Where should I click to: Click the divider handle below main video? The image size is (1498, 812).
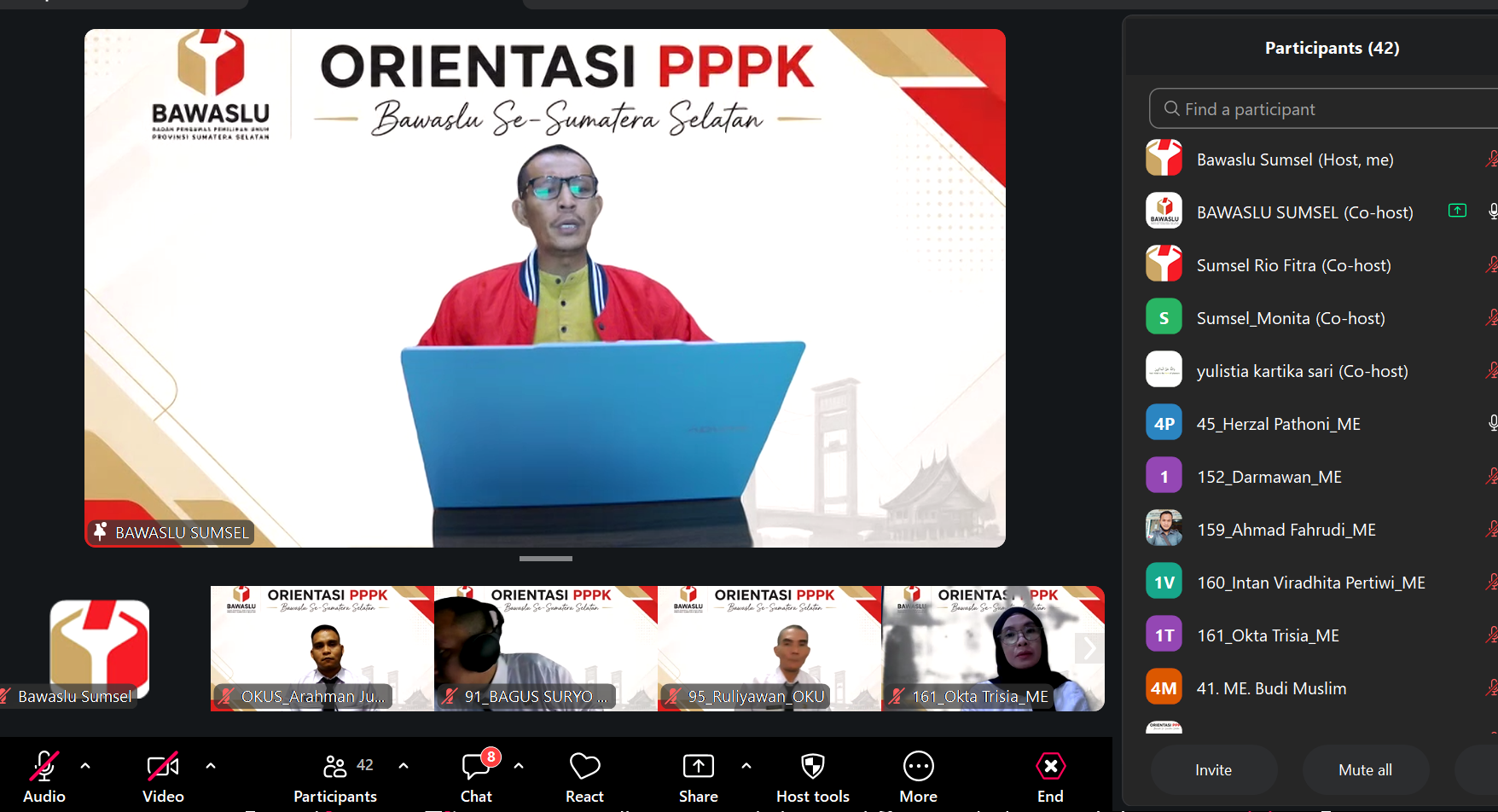coord(546,559)
